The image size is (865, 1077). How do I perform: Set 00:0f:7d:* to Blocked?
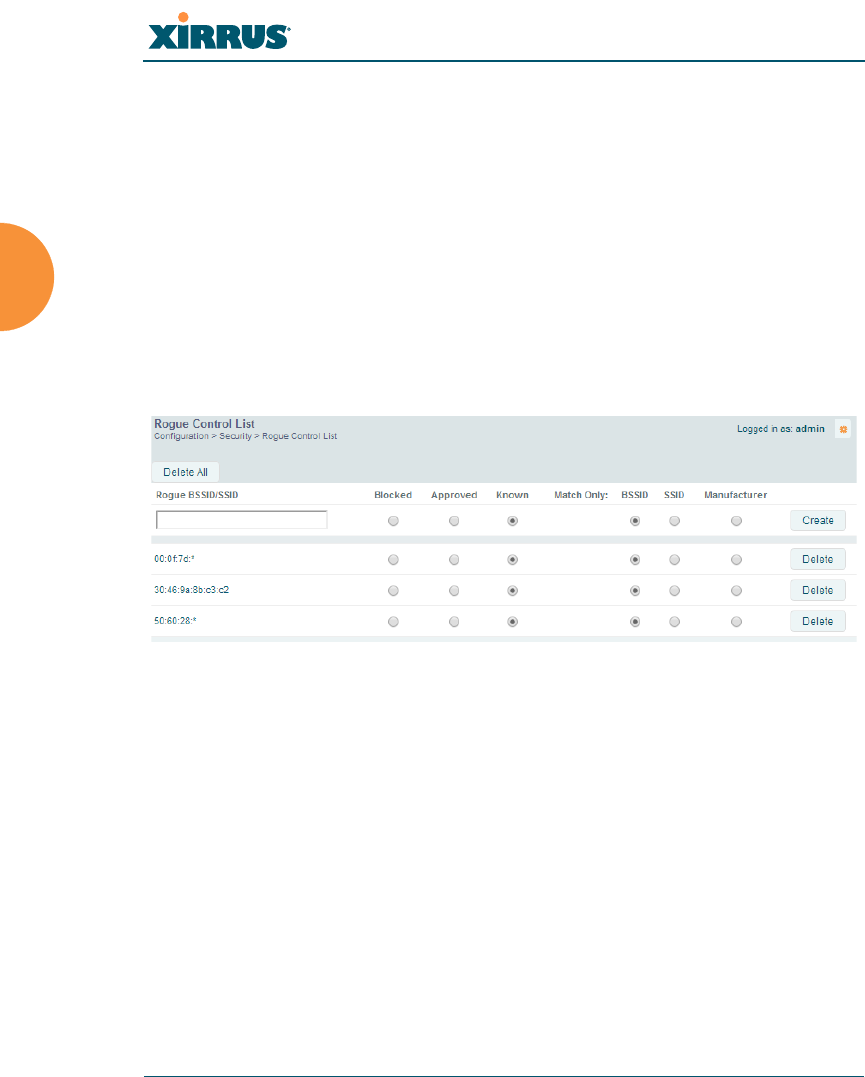pyautogui.click(x=393, y=560)
